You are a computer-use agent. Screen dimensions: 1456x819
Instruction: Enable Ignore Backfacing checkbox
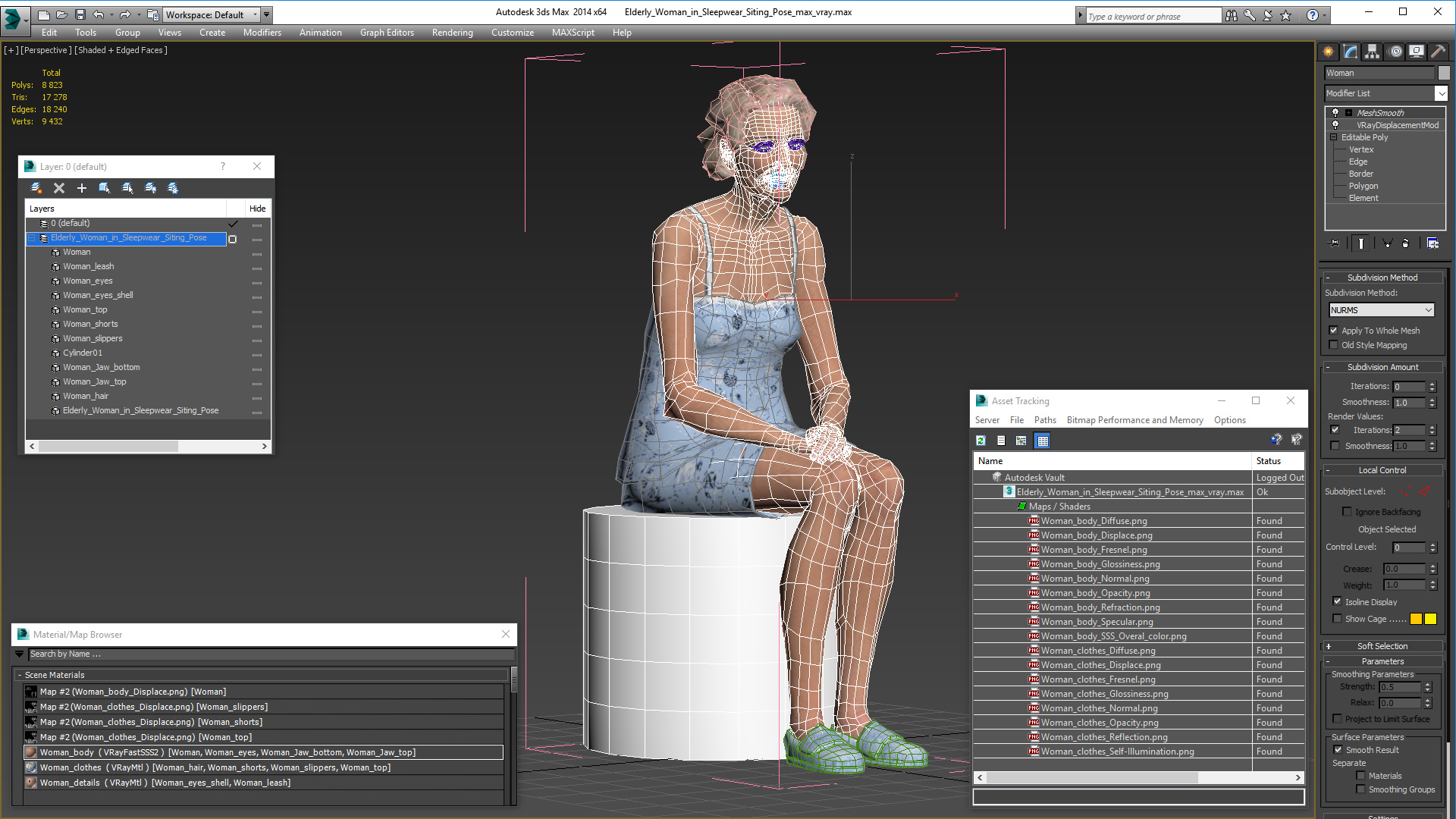[1348, 512]
